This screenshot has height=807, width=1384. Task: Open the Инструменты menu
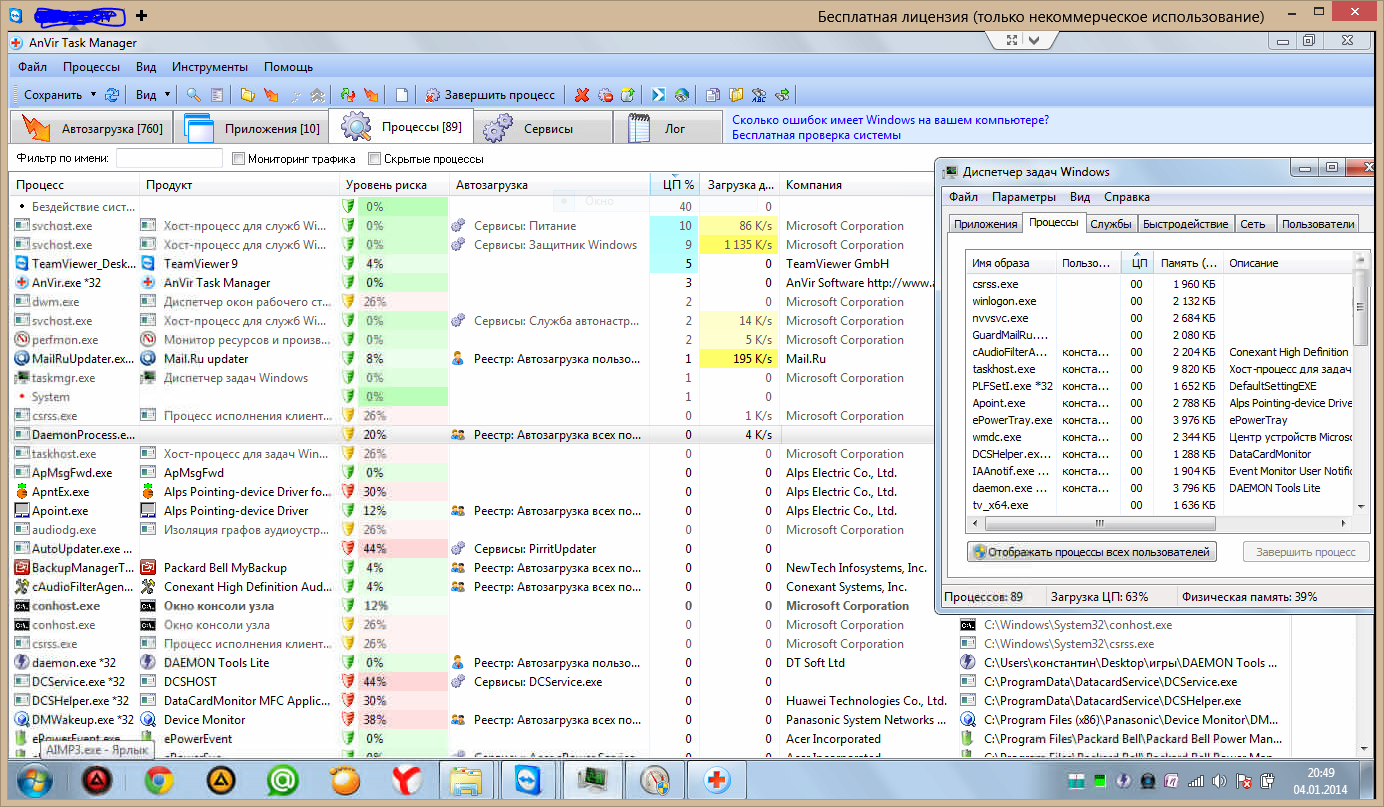point(210,67)
